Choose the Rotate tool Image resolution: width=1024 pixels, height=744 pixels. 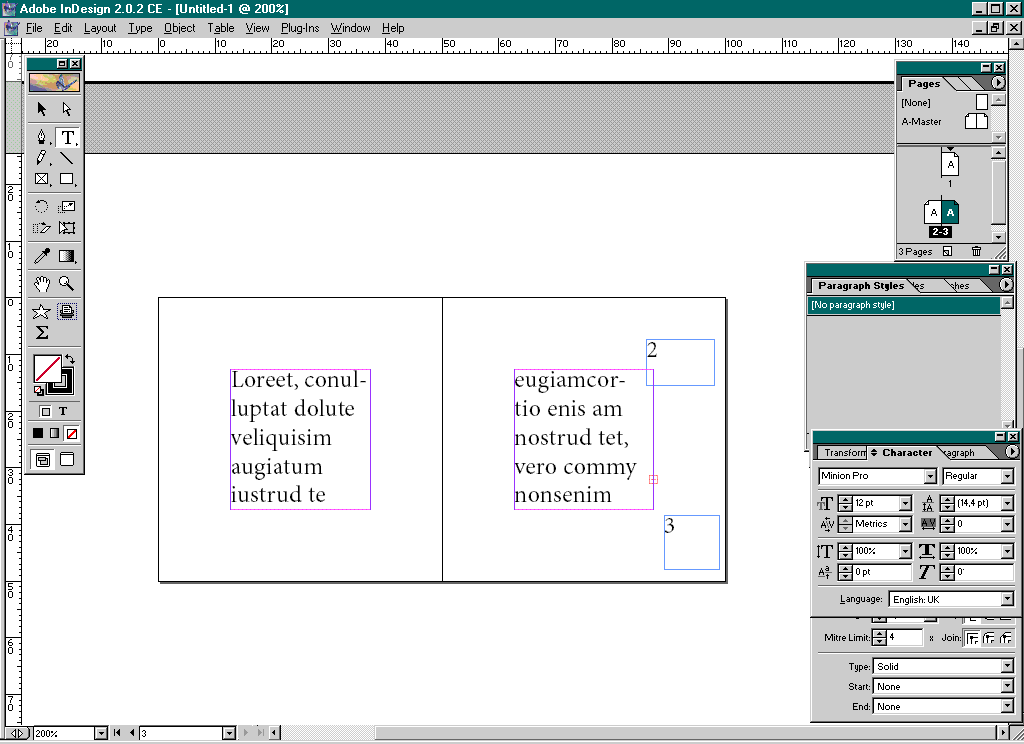pos(42,206)
